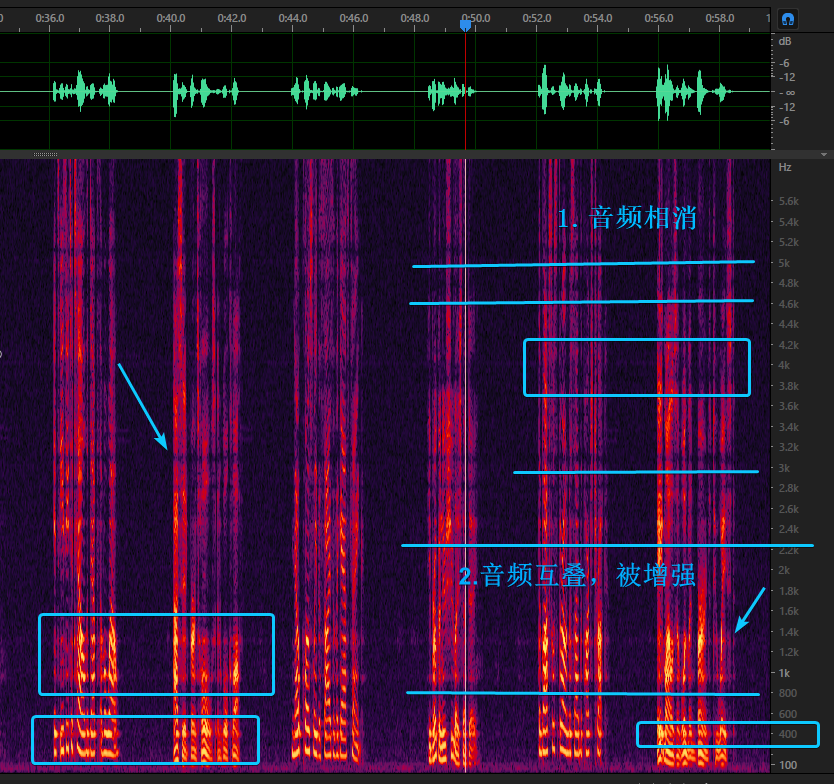
Task: Select 1.6k on the frequency scale
Action: pyautogui.click(x=789, y=611)
